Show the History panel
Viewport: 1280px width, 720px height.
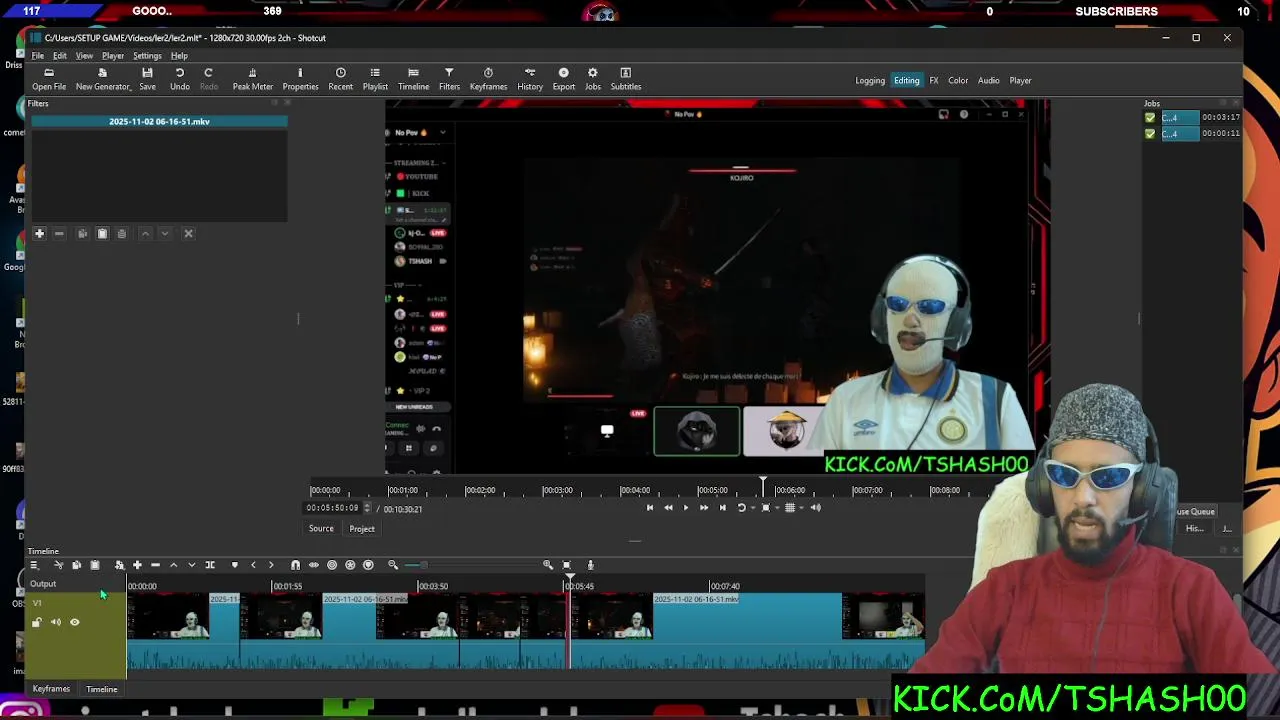pos(530,79)
